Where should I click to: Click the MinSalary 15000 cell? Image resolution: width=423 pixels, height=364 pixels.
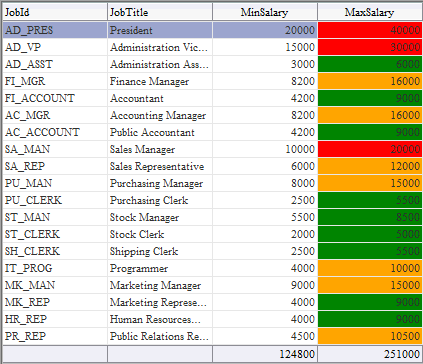click(x=265, y=47)
